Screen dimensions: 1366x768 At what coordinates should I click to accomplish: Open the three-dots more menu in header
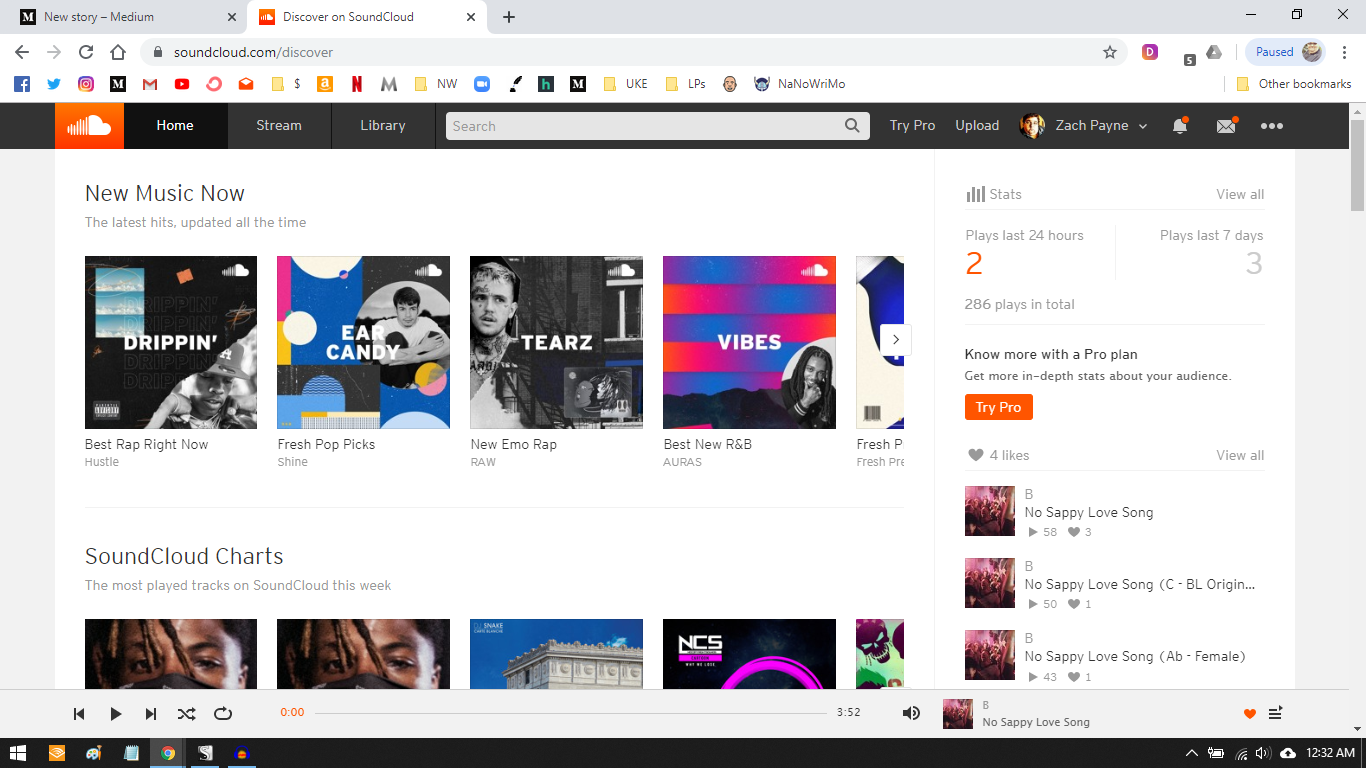point(1271,126)
